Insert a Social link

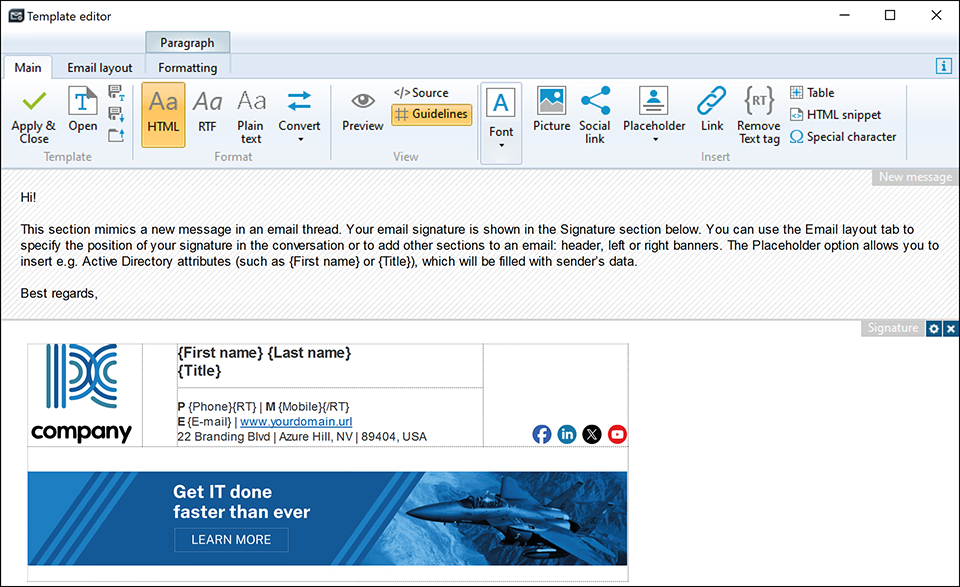595,112
